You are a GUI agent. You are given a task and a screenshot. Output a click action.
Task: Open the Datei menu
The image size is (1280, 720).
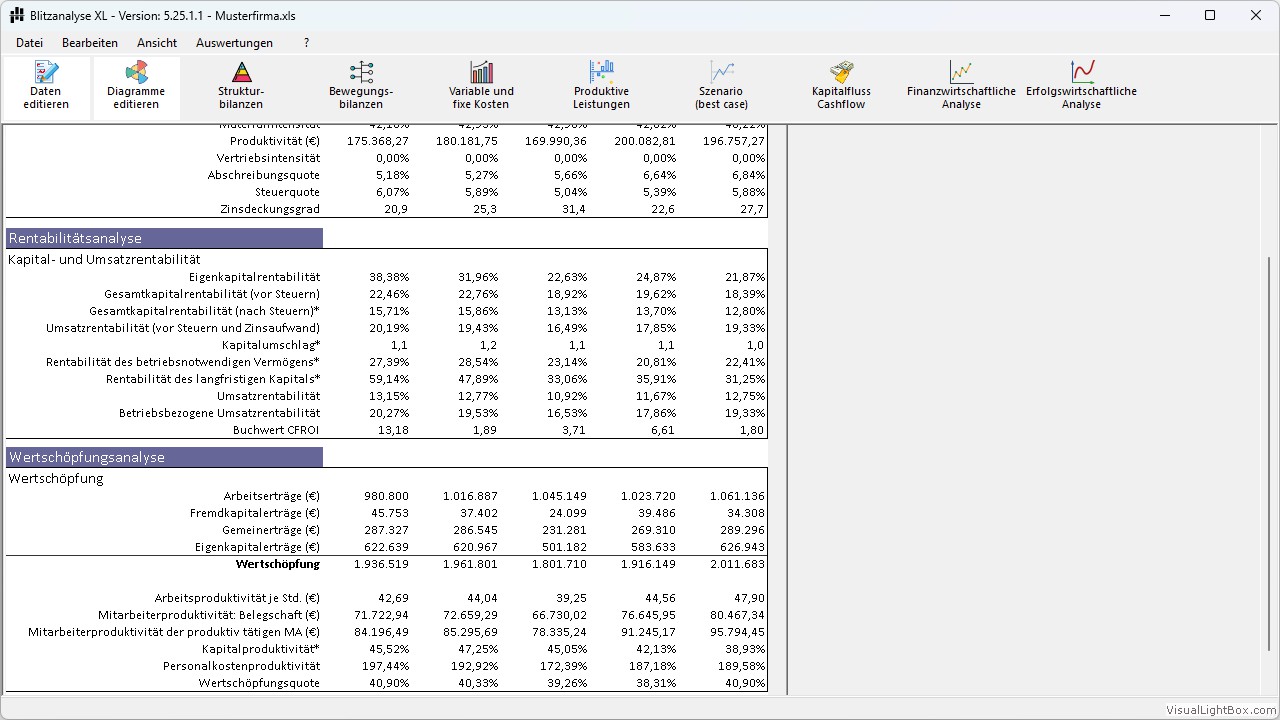pos(29,43)
